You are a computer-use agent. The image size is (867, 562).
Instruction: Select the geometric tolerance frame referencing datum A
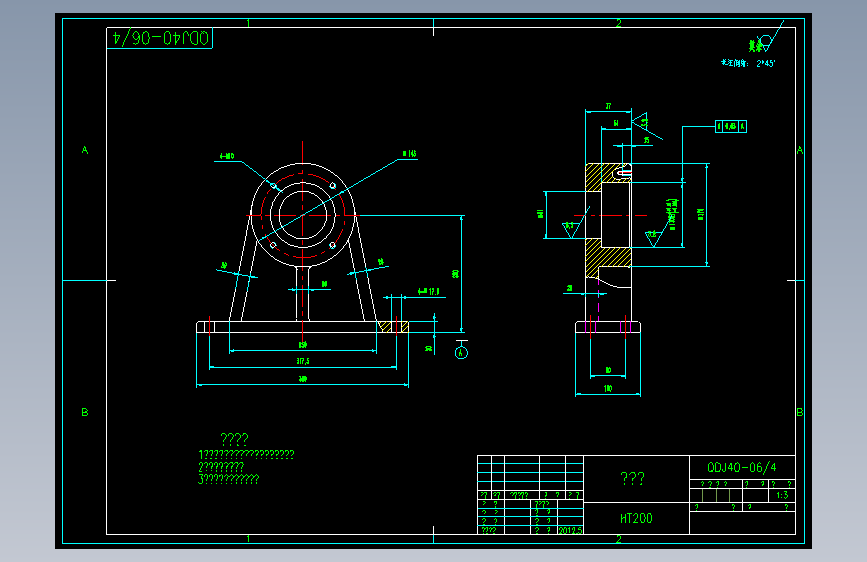[731, 126]
